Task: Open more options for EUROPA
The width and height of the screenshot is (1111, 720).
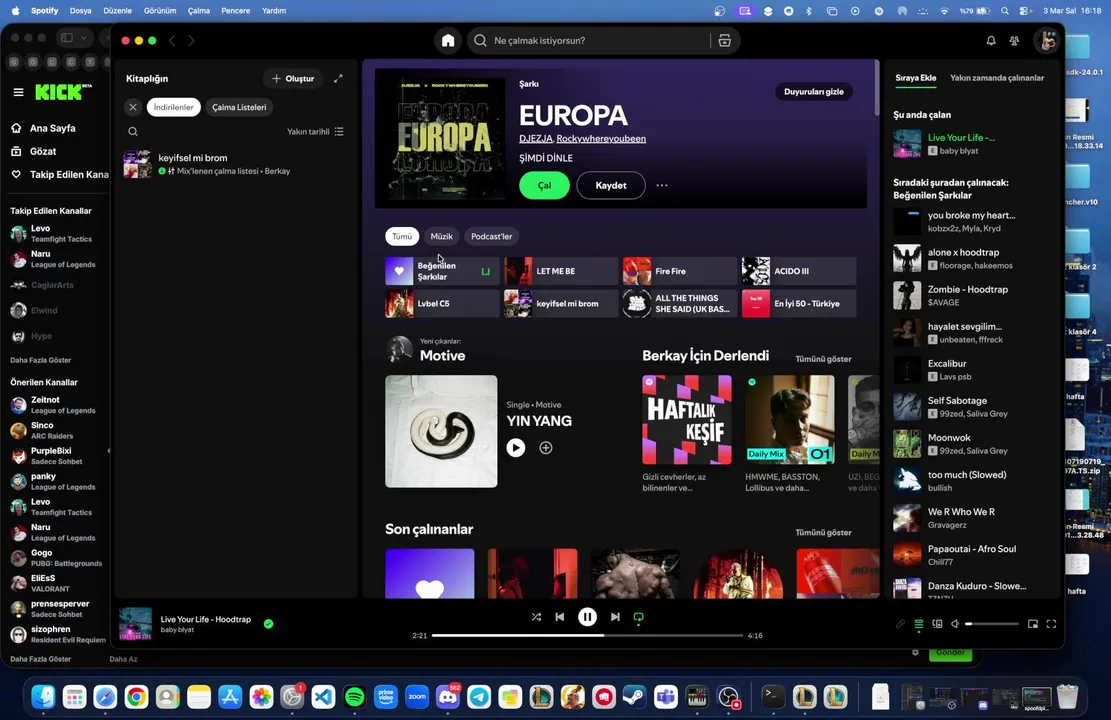Action: tap(662, 186)
